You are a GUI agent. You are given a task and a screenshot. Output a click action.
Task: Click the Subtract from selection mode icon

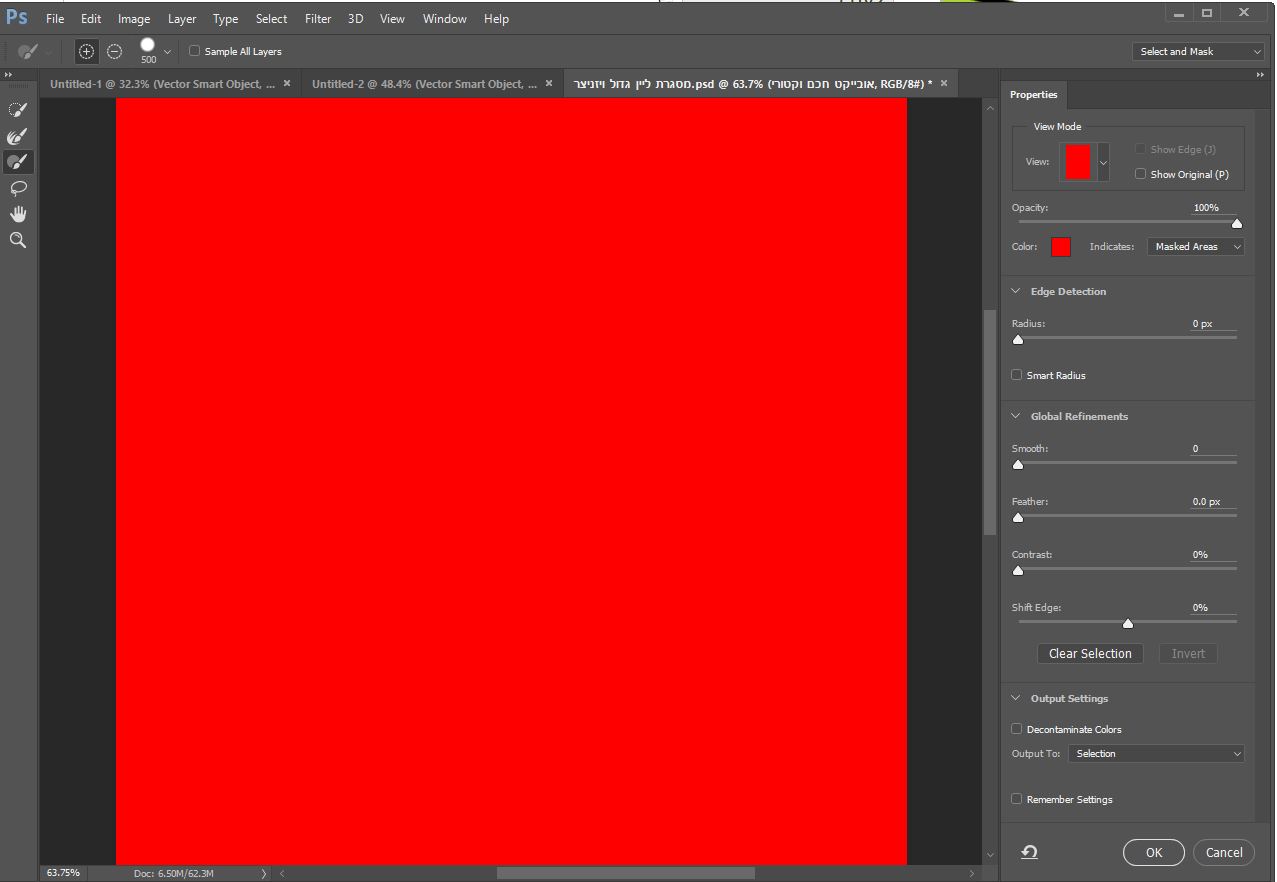[x=115, y=51]
